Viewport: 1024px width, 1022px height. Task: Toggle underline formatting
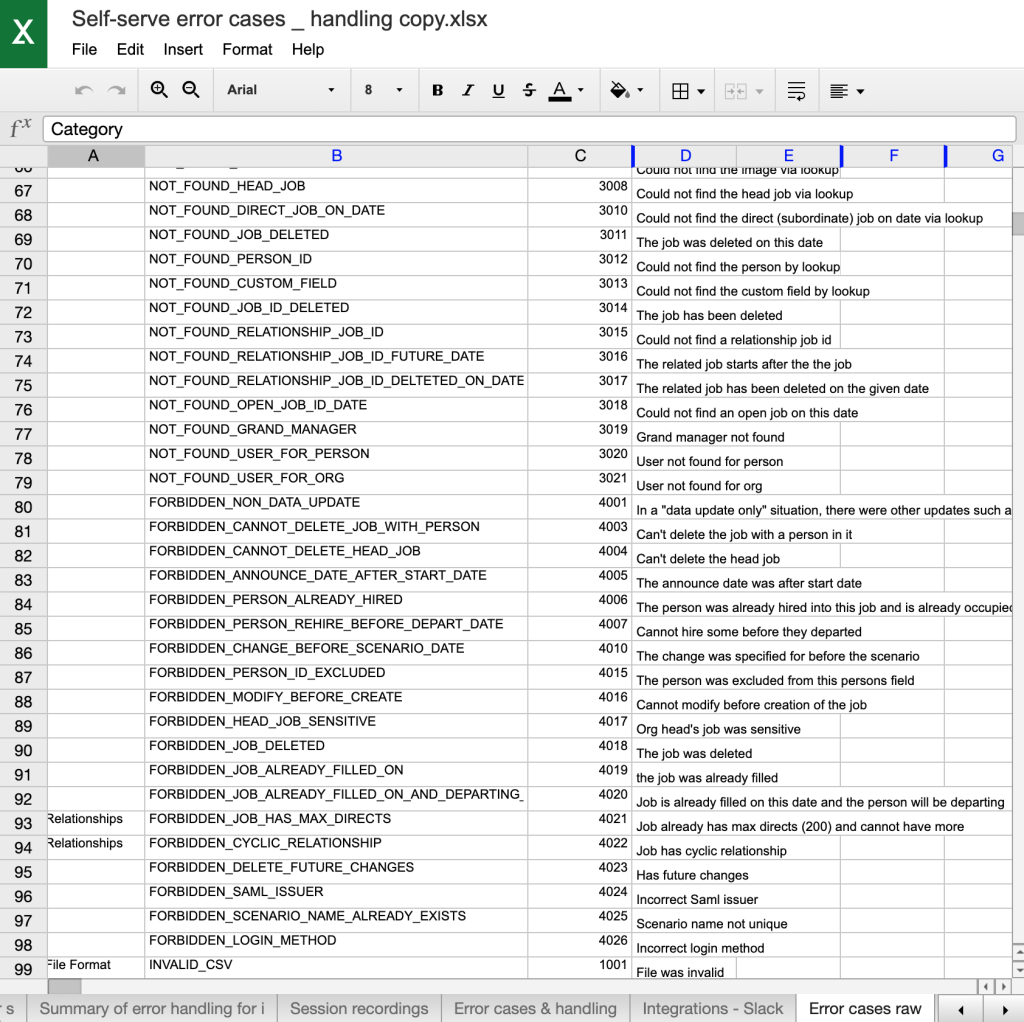click(498, 90)
